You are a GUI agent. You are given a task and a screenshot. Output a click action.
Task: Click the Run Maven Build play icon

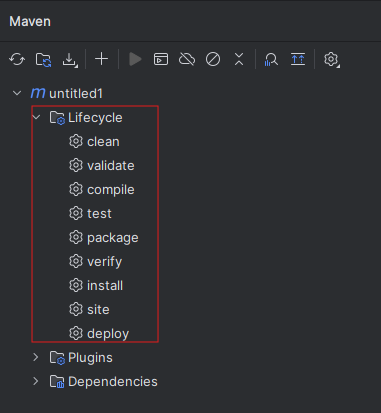click(x=135, y=59)
